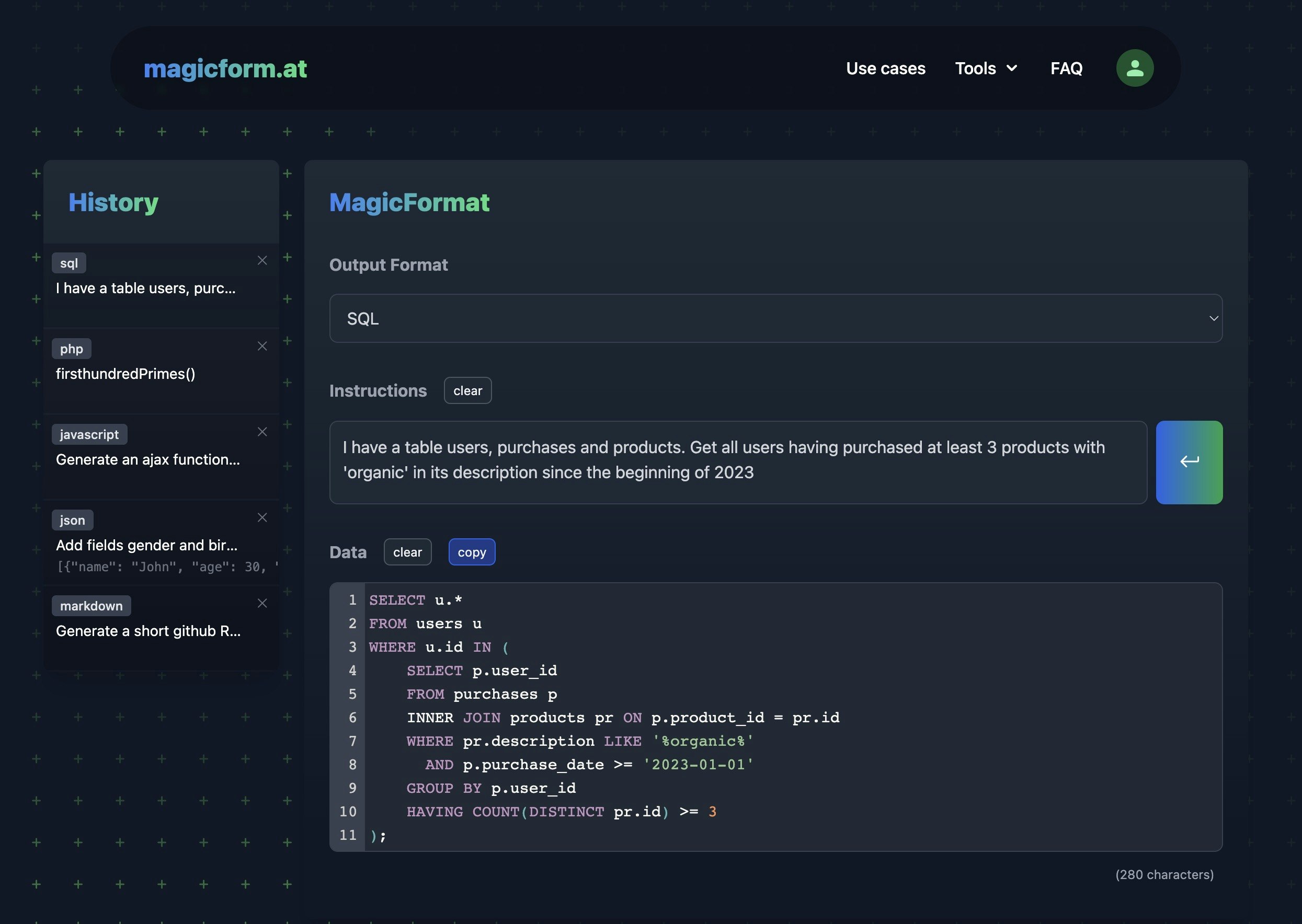Open the user account avatar icon
1302x924 pixels.
tap(1135, 68)
